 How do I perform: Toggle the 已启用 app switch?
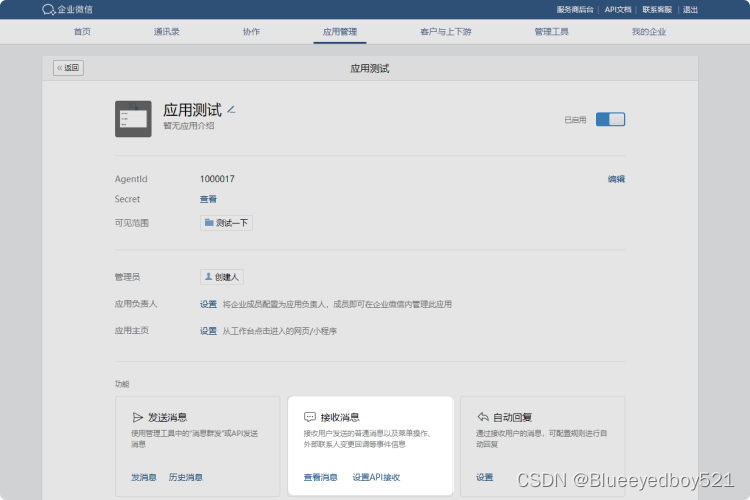[x=610, y=119]
